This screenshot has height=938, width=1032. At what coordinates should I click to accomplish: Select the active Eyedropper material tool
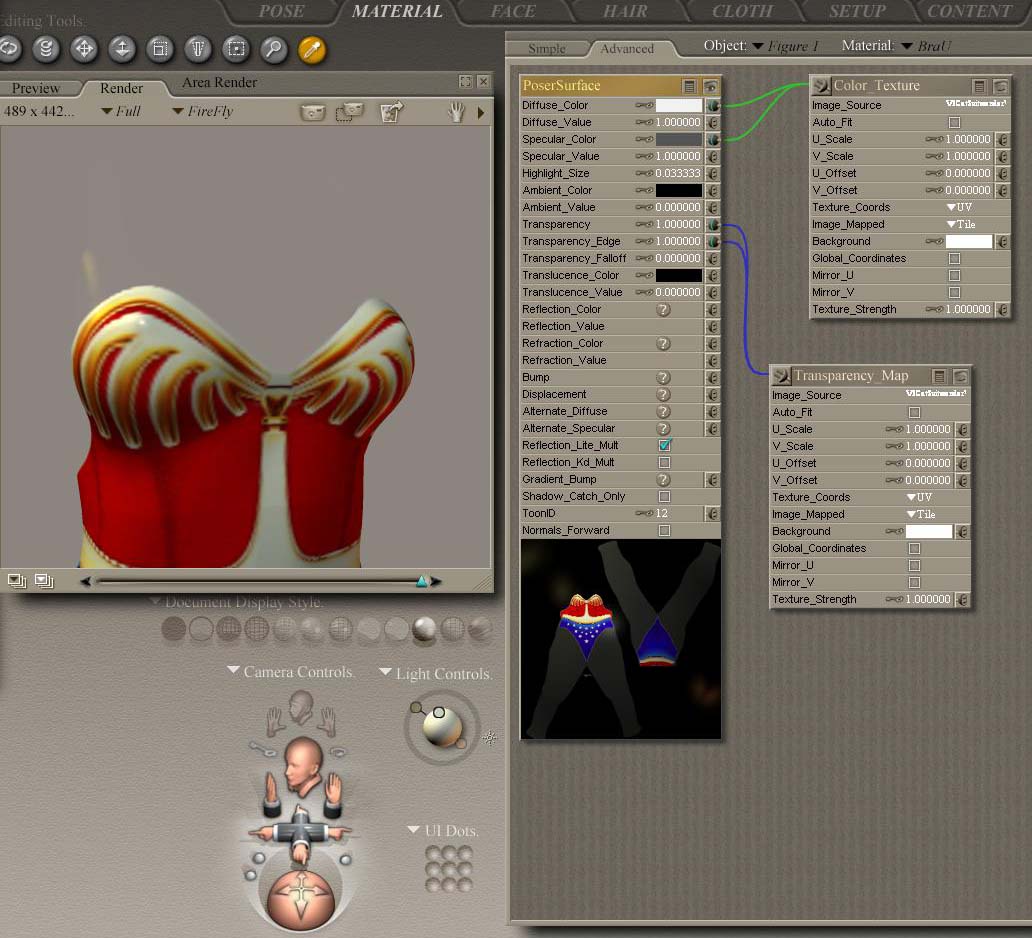click(312, 48)
